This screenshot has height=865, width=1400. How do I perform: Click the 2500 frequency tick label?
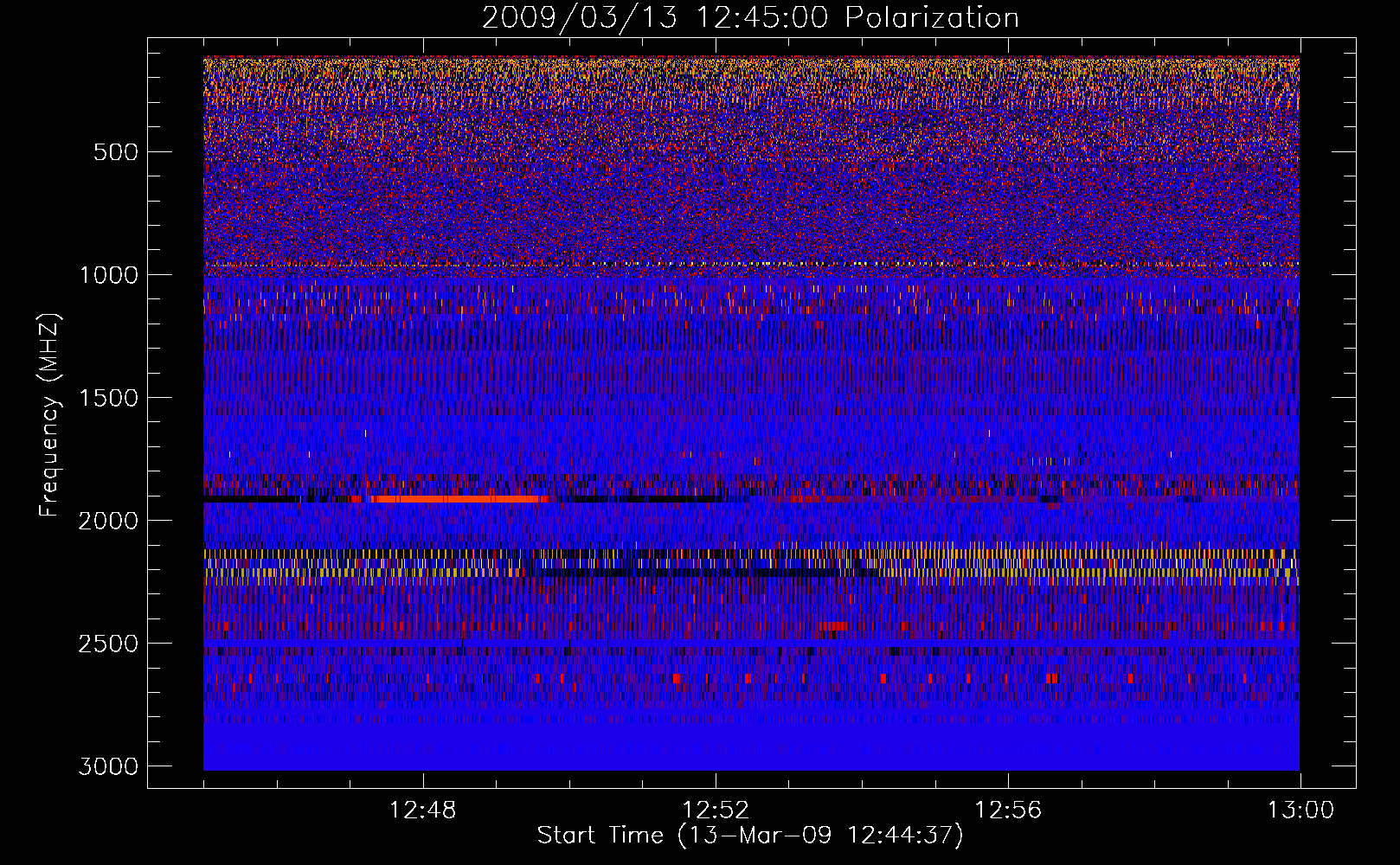(x=108, y=644)
